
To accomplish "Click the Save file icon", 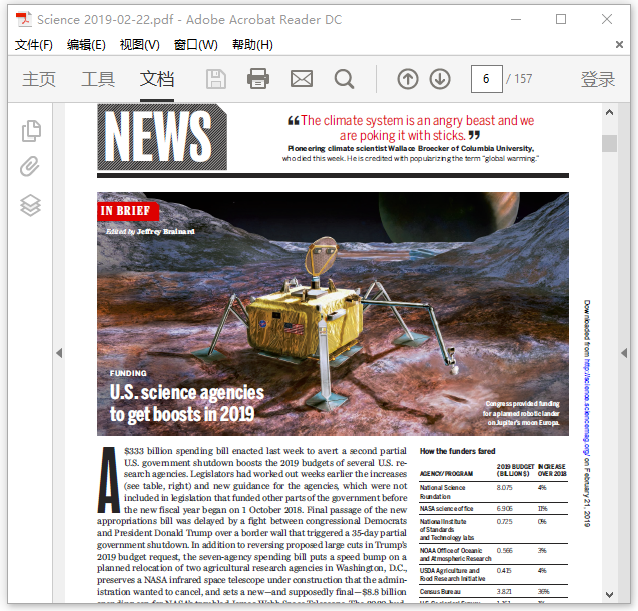I will [216, 79].
